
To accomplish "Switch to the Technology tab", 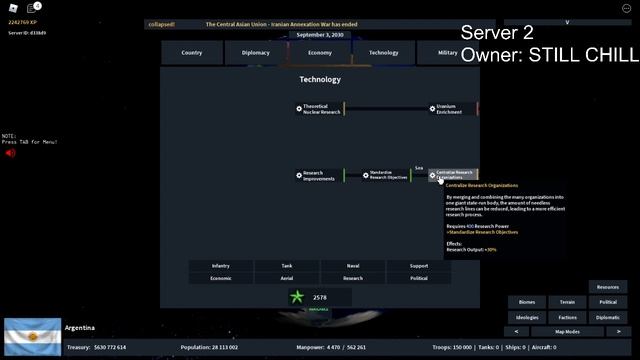I will point(384,53).
